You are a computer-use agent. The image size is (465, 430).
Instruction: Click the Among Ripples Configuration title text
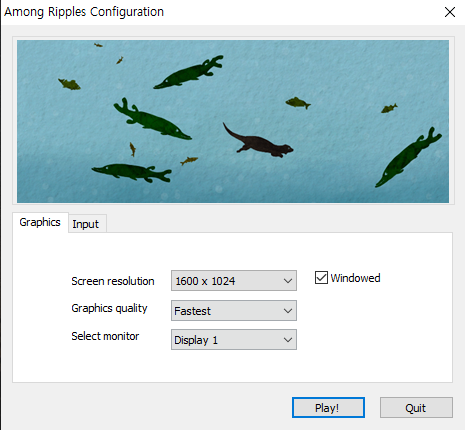[84, 12]
